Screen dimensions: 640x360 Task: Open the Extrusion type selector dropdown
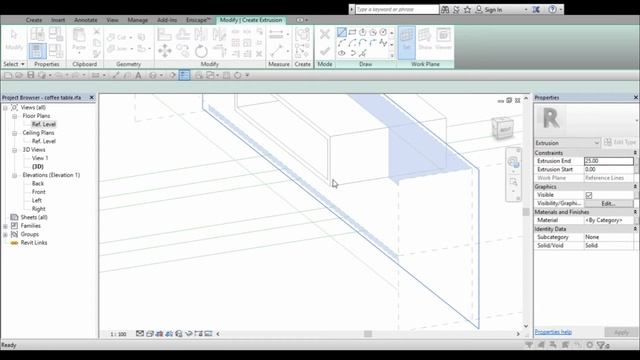(x=567, y=143)
